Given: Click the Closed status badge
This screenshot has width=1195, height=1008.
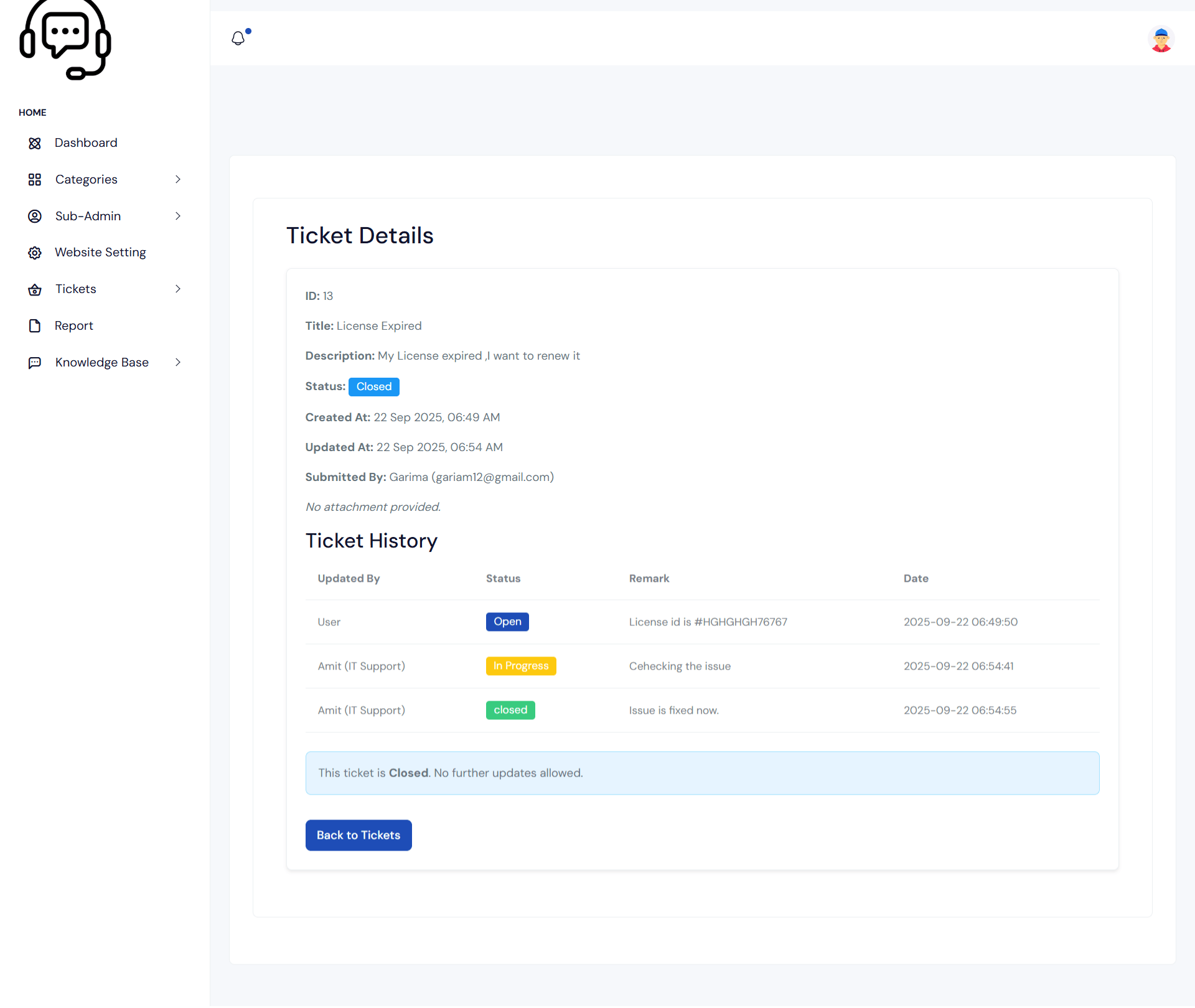Looking at the screenshot, I should click(373, 386).
